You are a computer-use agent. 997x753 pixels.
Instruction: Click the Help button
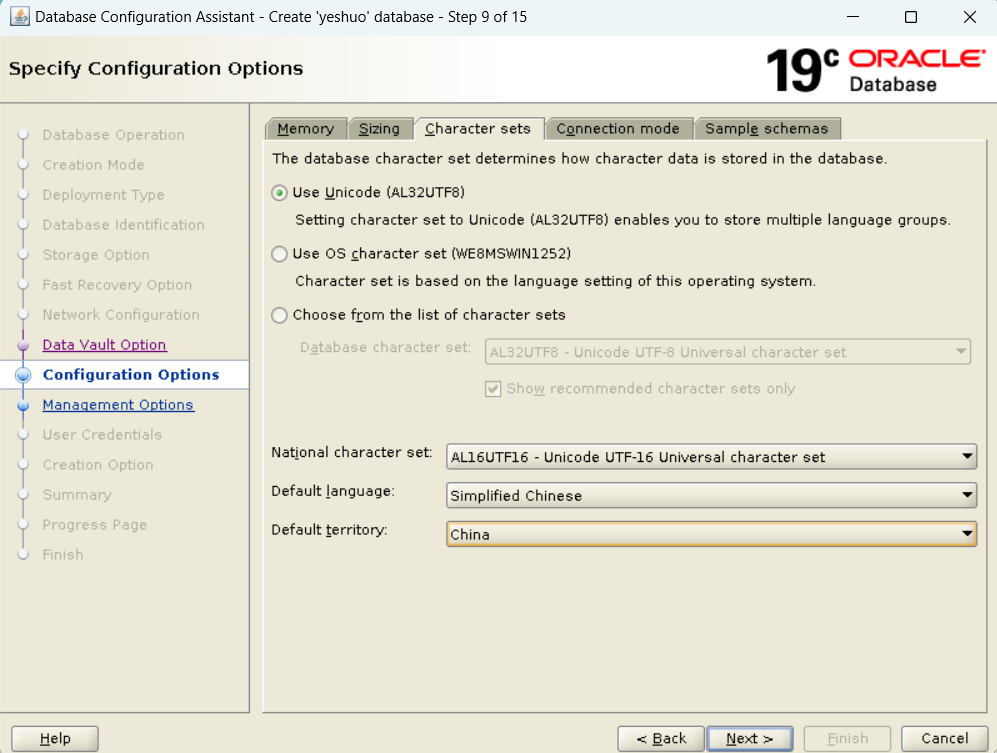click(55, 738)
